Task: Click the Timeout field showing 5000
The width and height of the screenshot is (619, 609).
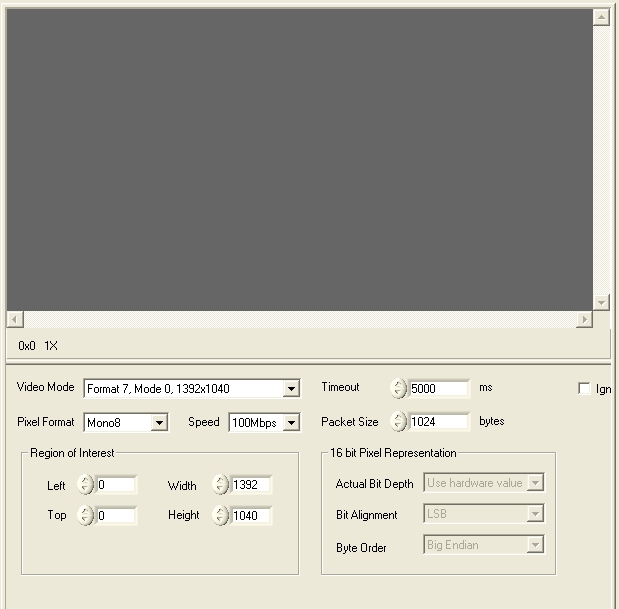Action: (x=439, y=388)
